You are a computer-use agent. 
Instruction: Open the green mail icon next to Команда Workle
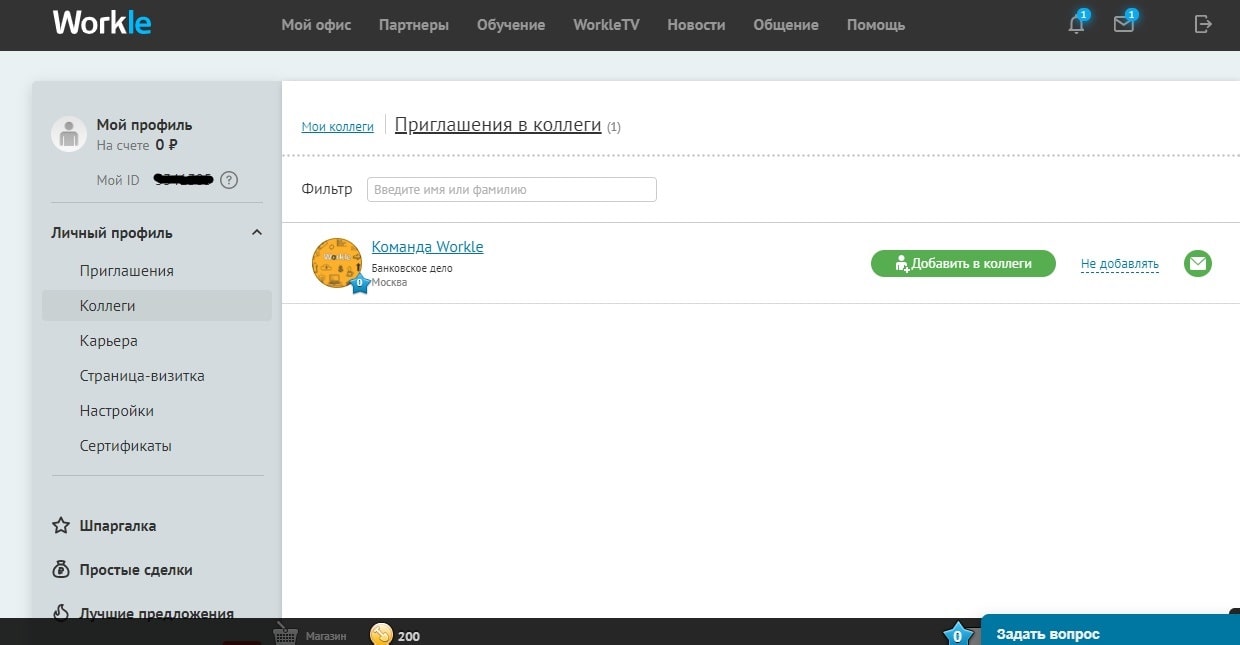tap(1197, 263)
